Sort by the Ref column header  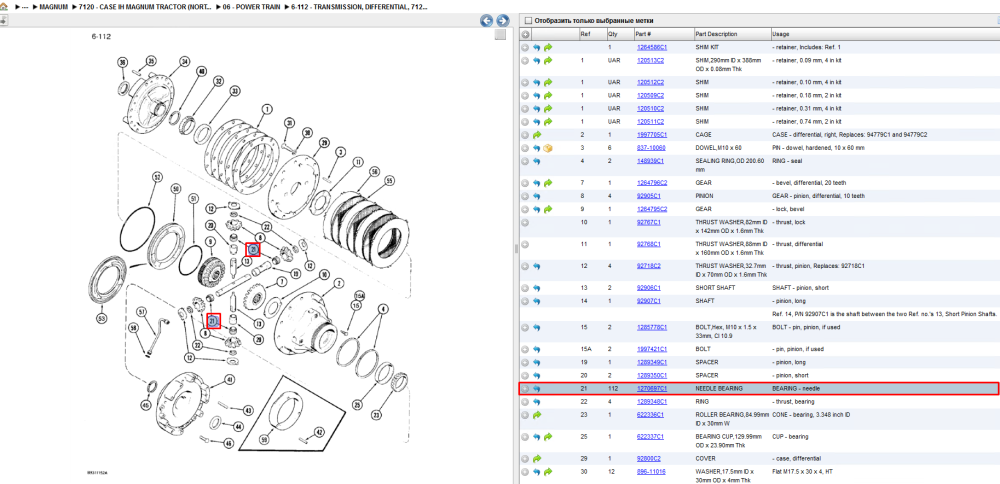[x=585, y=34]
